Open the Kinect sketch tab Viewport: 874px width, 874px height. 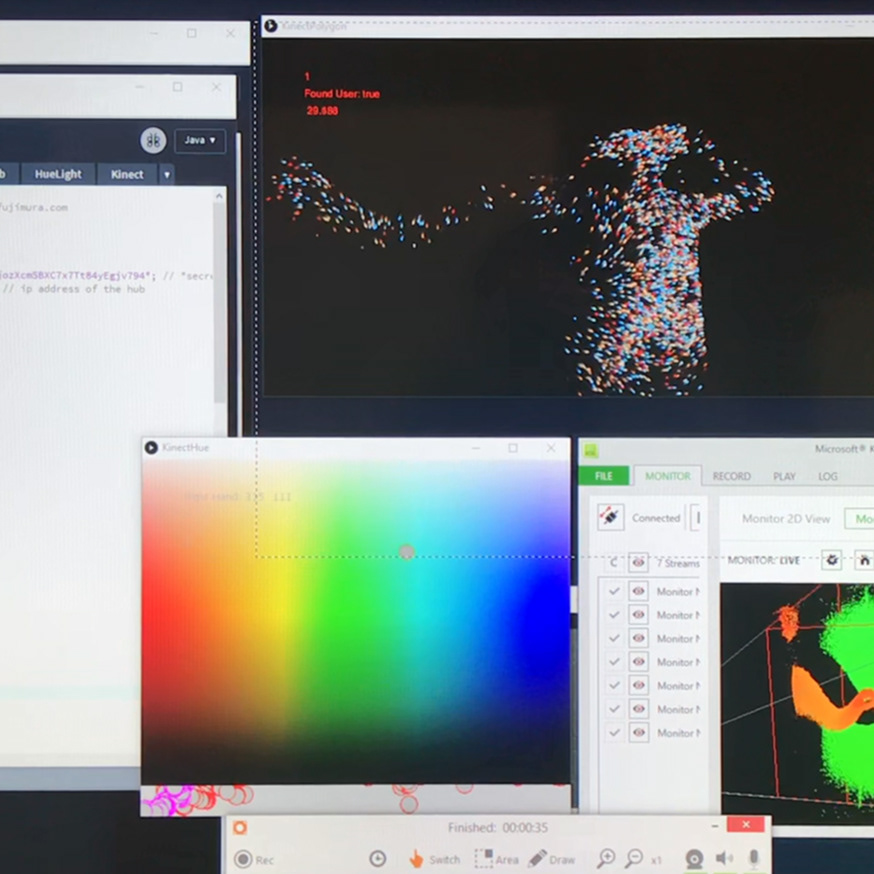pyautogui.click(x=127, y=174)
